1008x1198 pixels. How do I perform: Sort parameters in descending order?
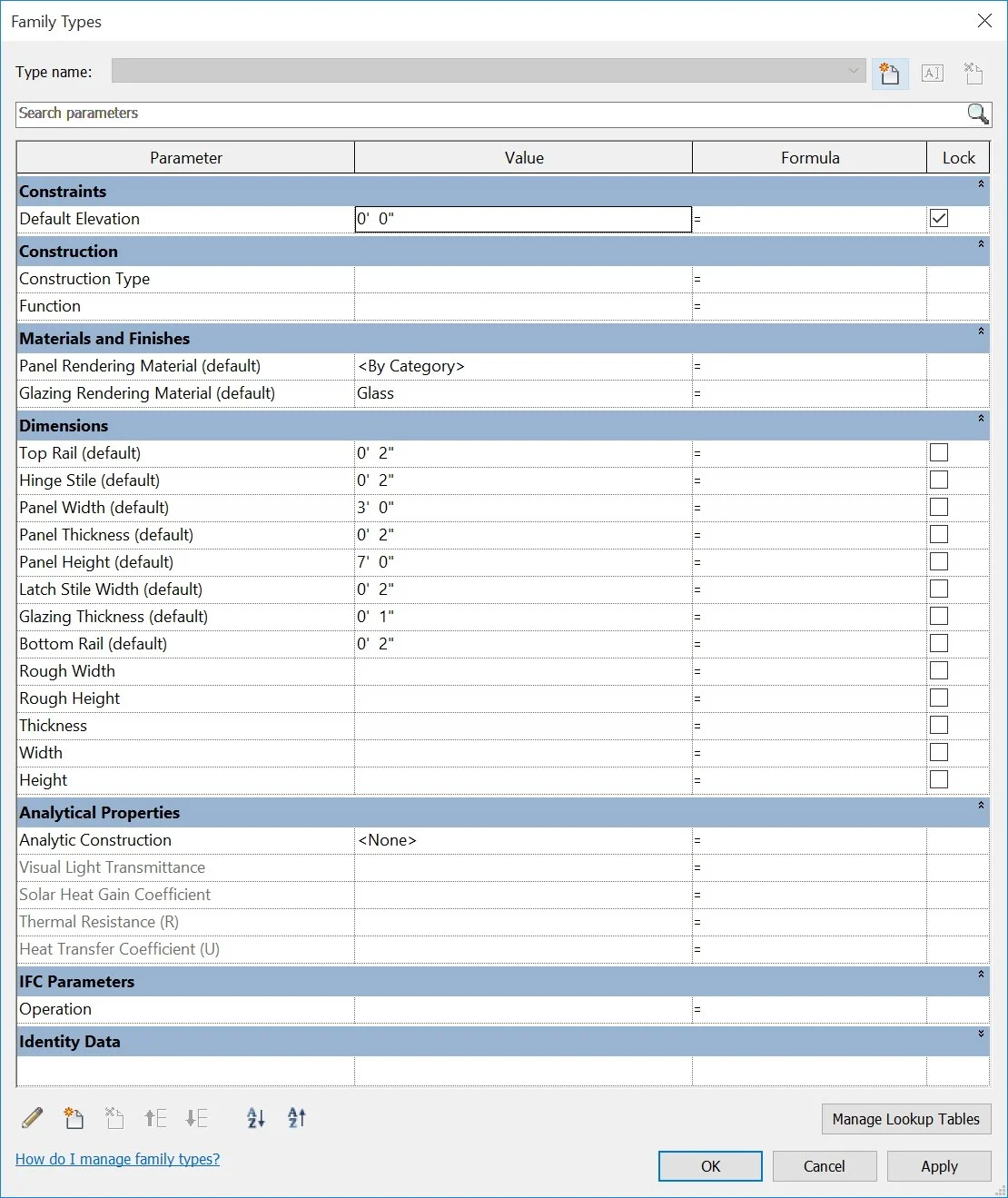point(297,1118)
